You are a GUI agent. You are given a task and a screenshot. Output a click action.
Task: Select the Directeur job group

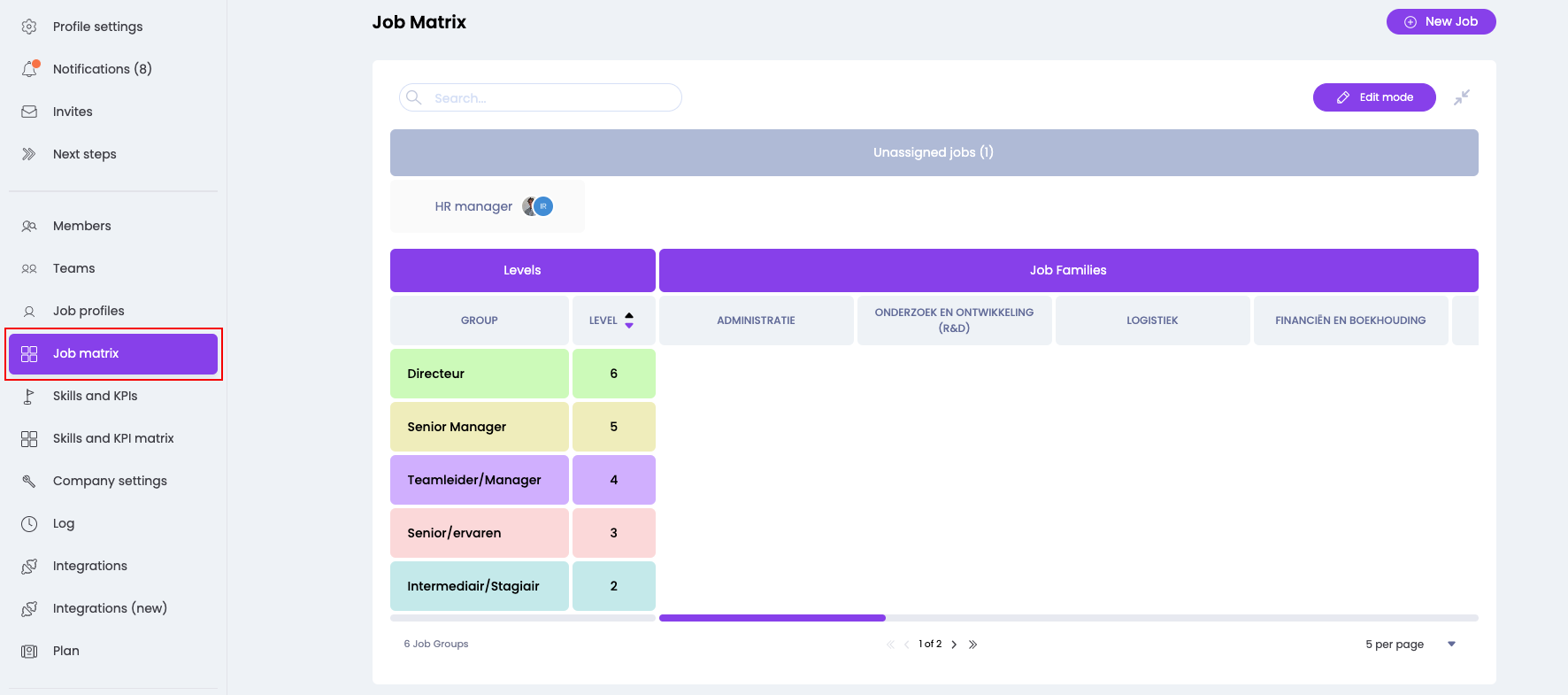coord(479,374)
